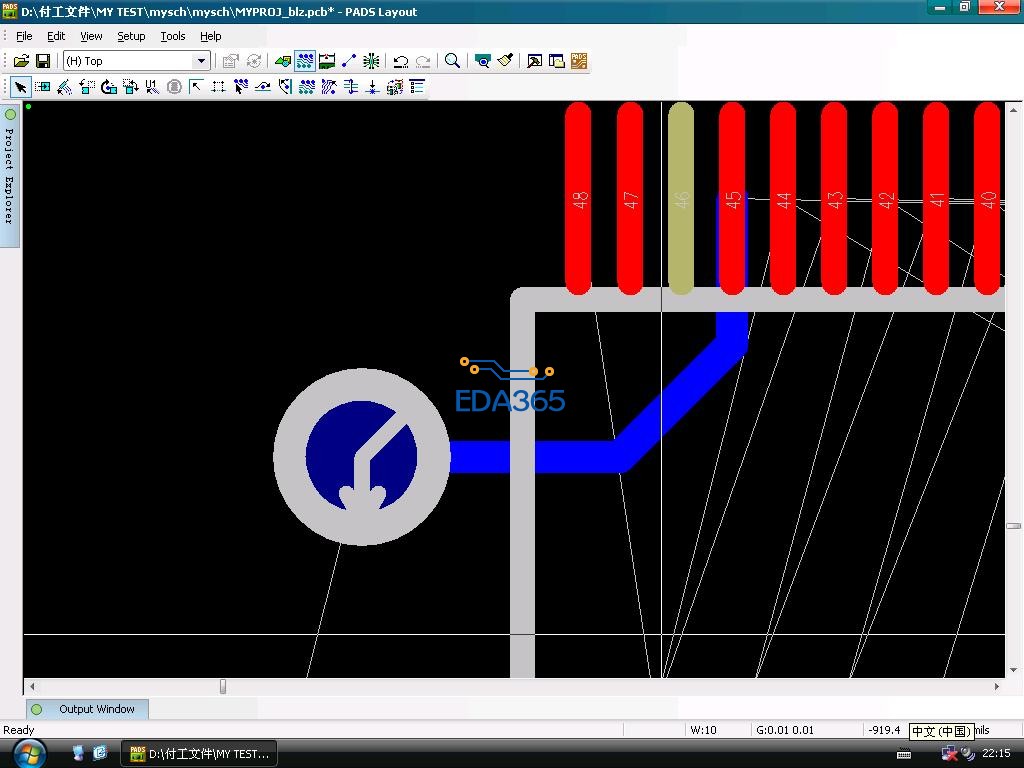This screenshot has height=768, width=1024.
Task: Click the Windows Start button
Action: coord(28,753)
